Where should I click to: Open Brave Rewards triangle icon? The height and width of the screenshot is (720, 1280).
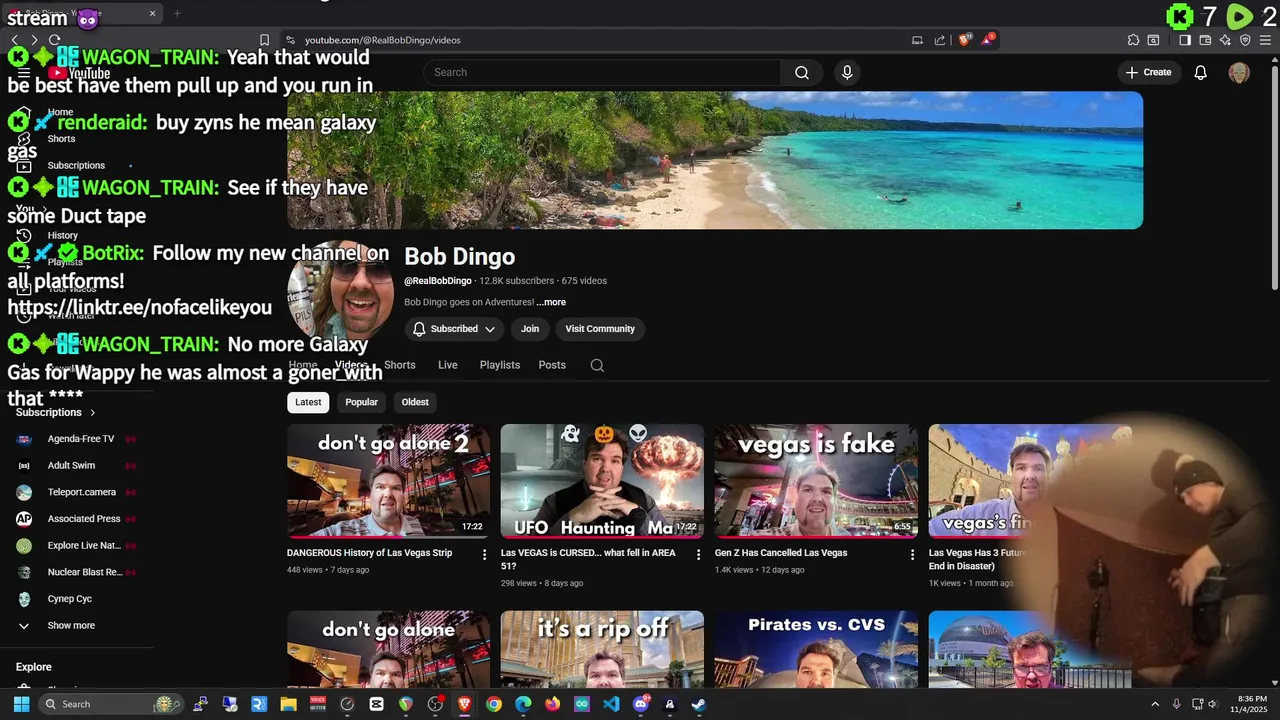coord(988,40)
